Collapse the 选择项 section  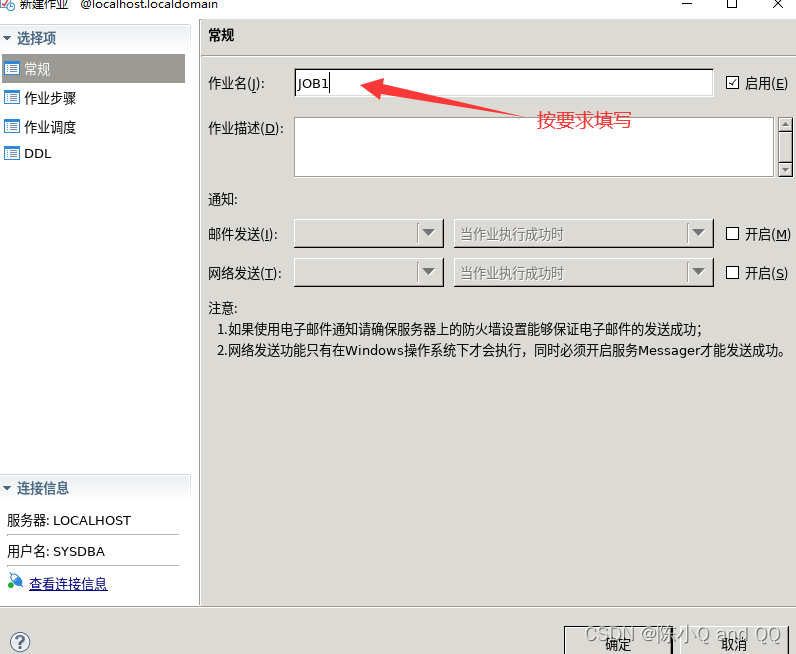7,38
